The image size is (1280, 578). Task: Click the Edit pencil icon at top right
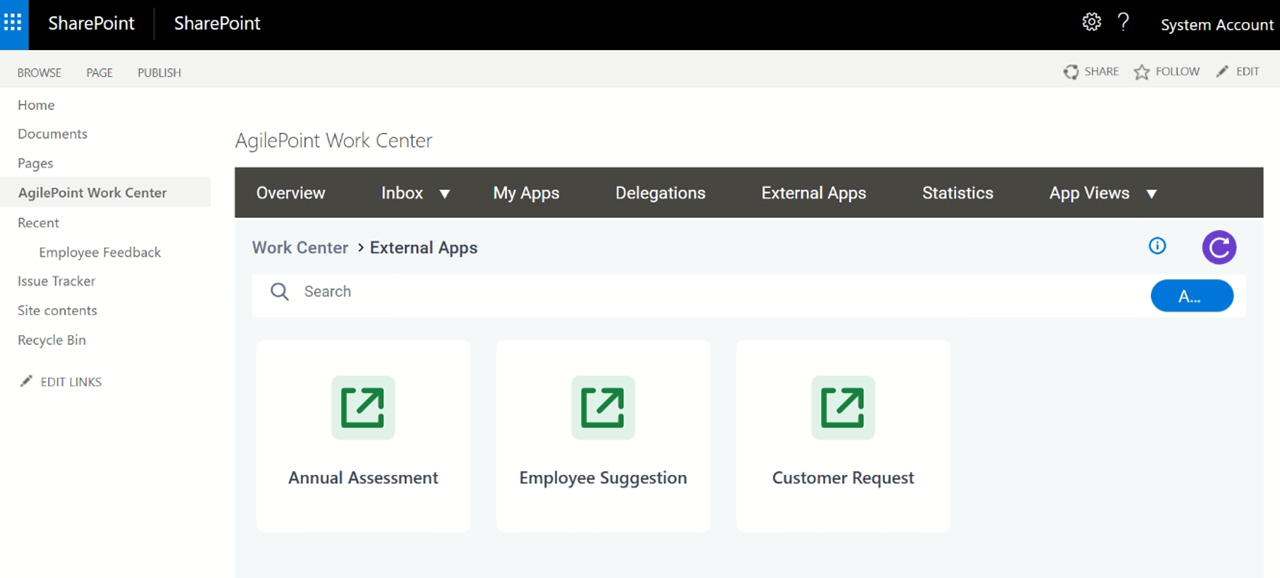(1222, 72)
